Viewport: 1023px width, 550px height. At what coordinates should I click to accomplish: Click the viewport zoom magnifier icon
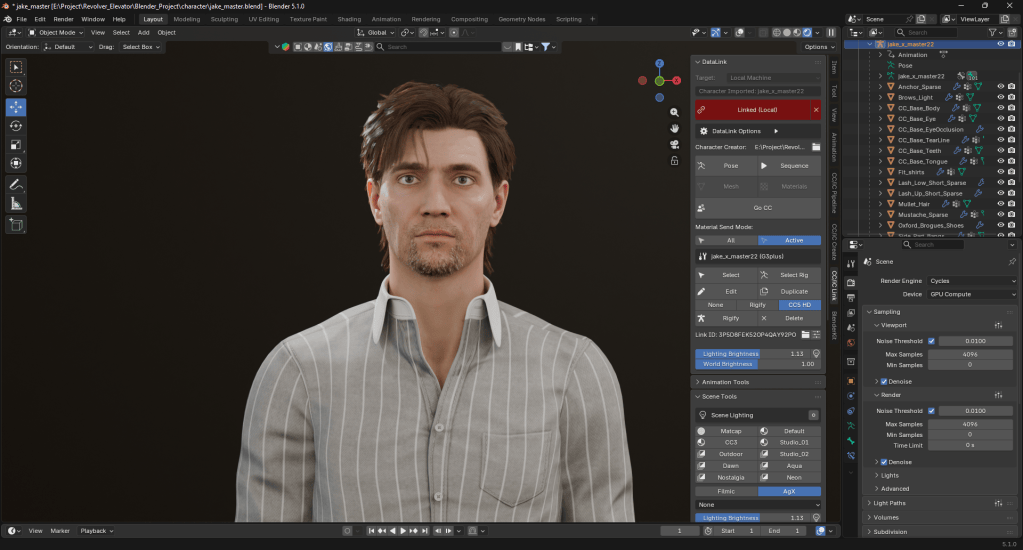pyautogui.click(x=675, y=112)
